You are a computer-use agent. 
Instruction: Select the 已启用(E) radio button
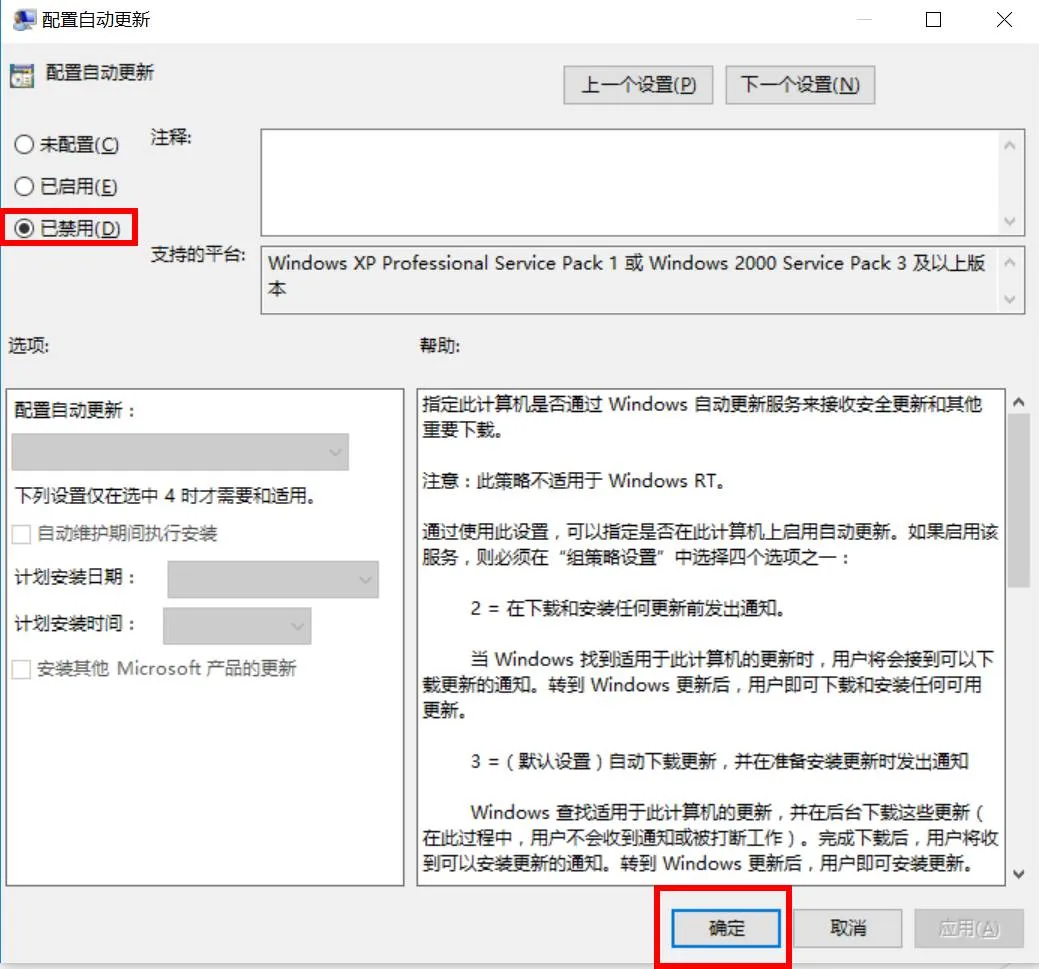click(22, 186)
